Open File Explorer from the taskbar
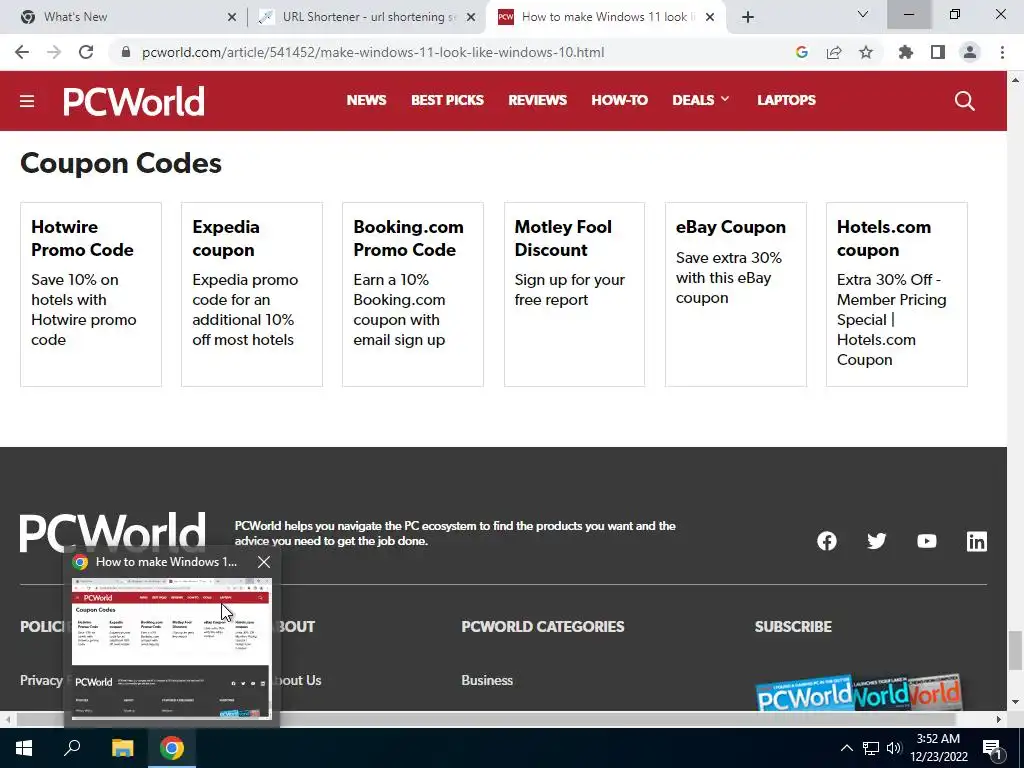Viewport: 1024px width, 768px height. click(x=122, y=748)
